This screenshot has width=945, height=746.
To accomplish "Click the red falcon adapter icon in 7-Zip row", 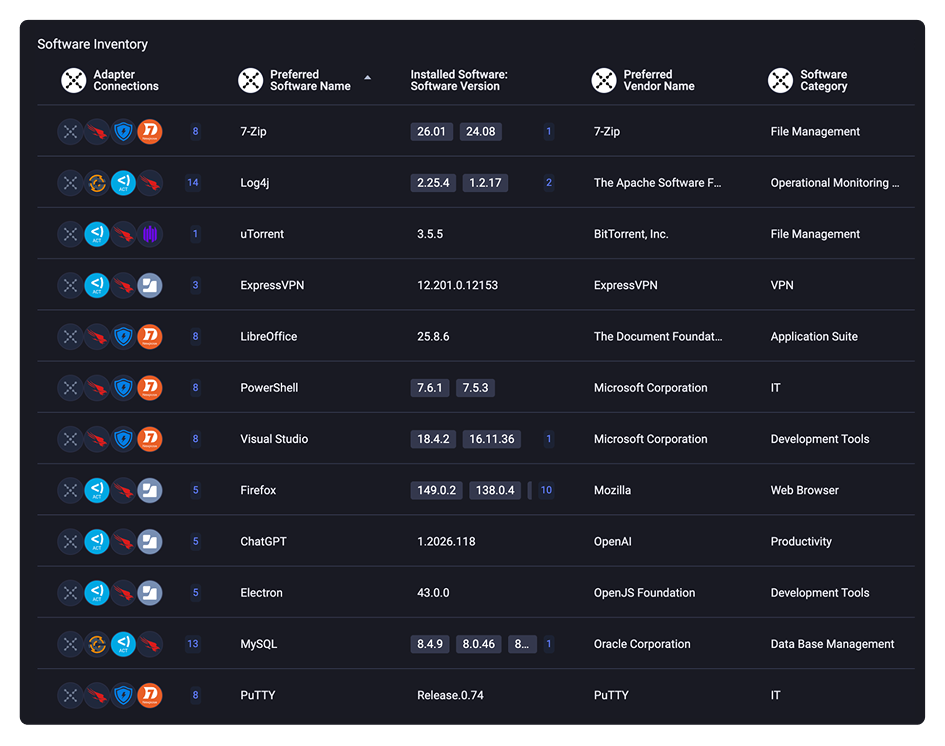I will point(96,131).
